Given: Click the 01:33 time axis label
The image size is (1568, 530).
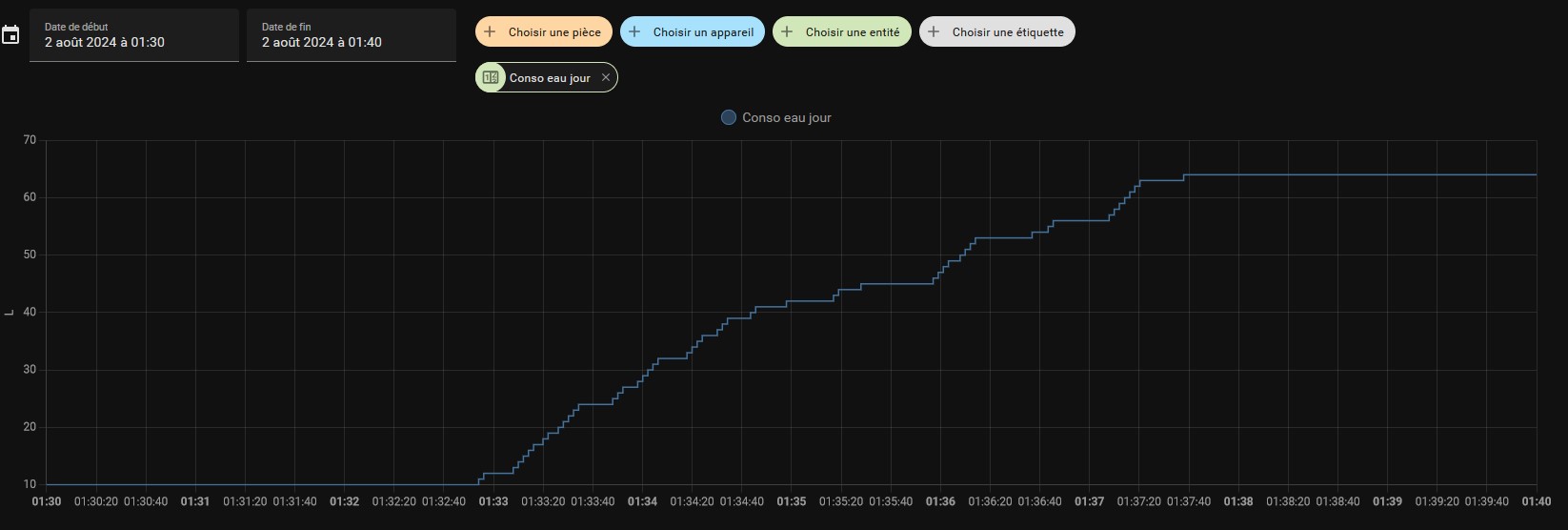Looking at the screenshot, I should pos(493,501).
